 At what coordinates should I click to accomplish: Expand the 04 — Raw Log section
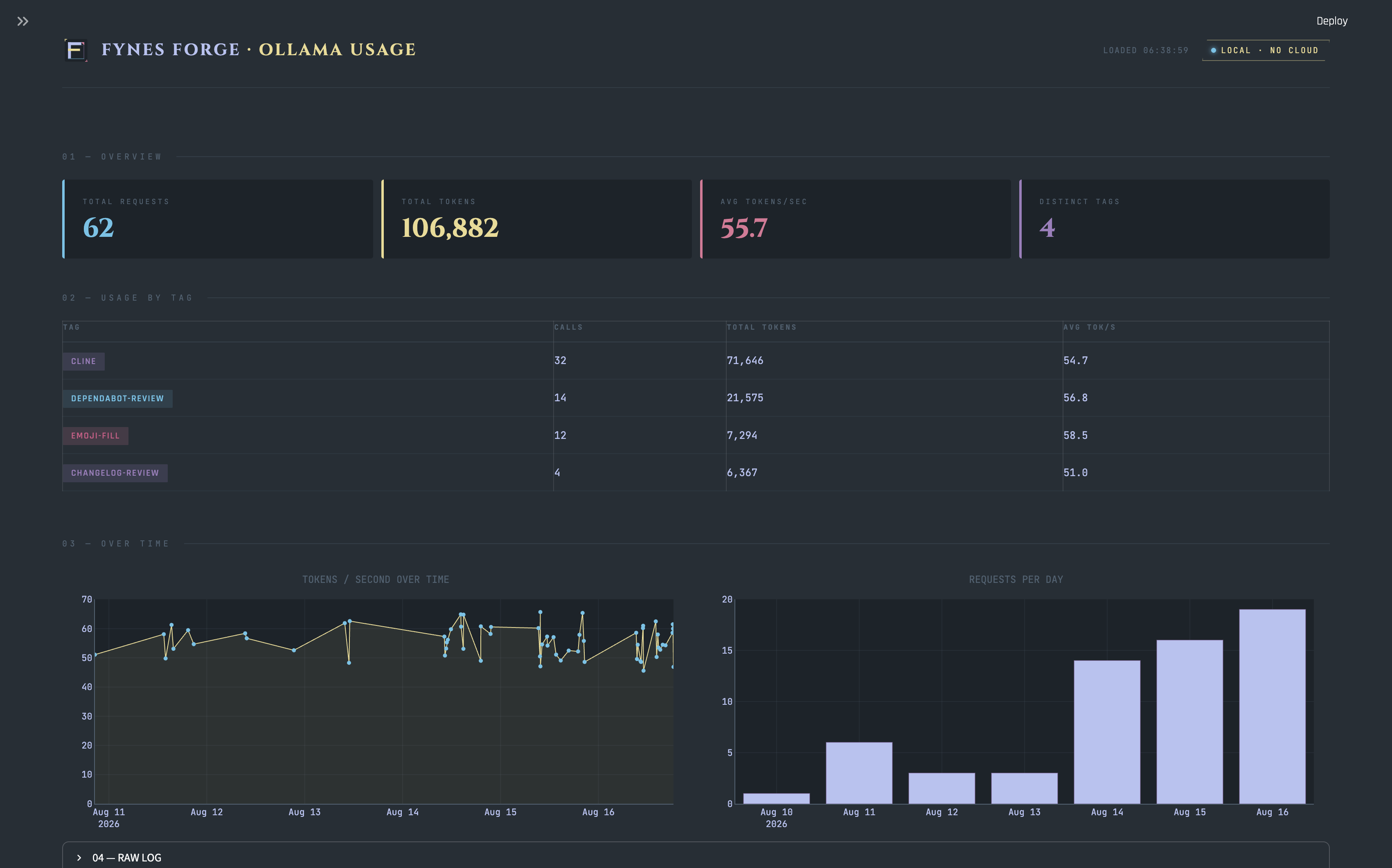[696, 857]
